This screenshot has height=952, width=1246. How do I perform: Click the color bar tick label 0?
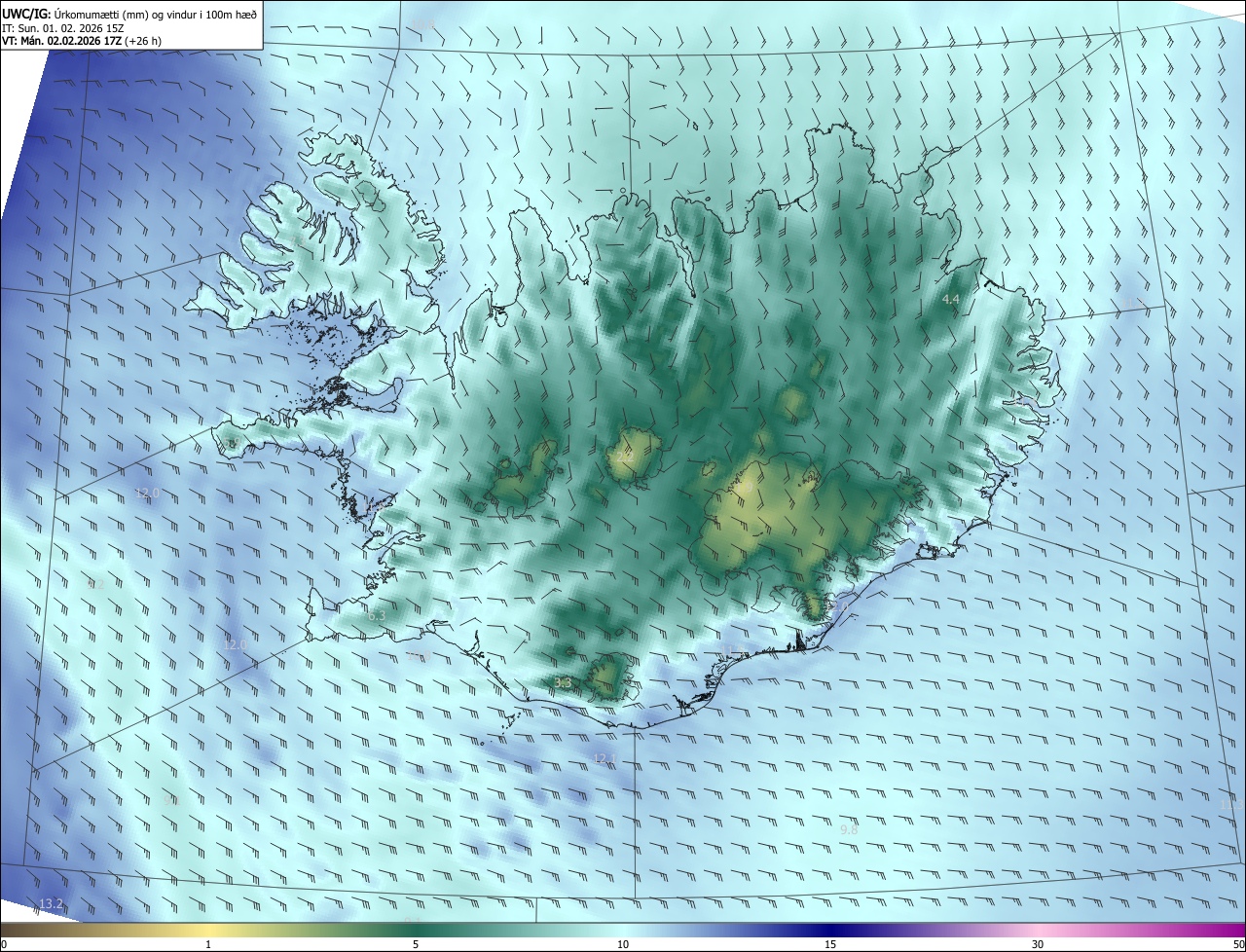4,945
